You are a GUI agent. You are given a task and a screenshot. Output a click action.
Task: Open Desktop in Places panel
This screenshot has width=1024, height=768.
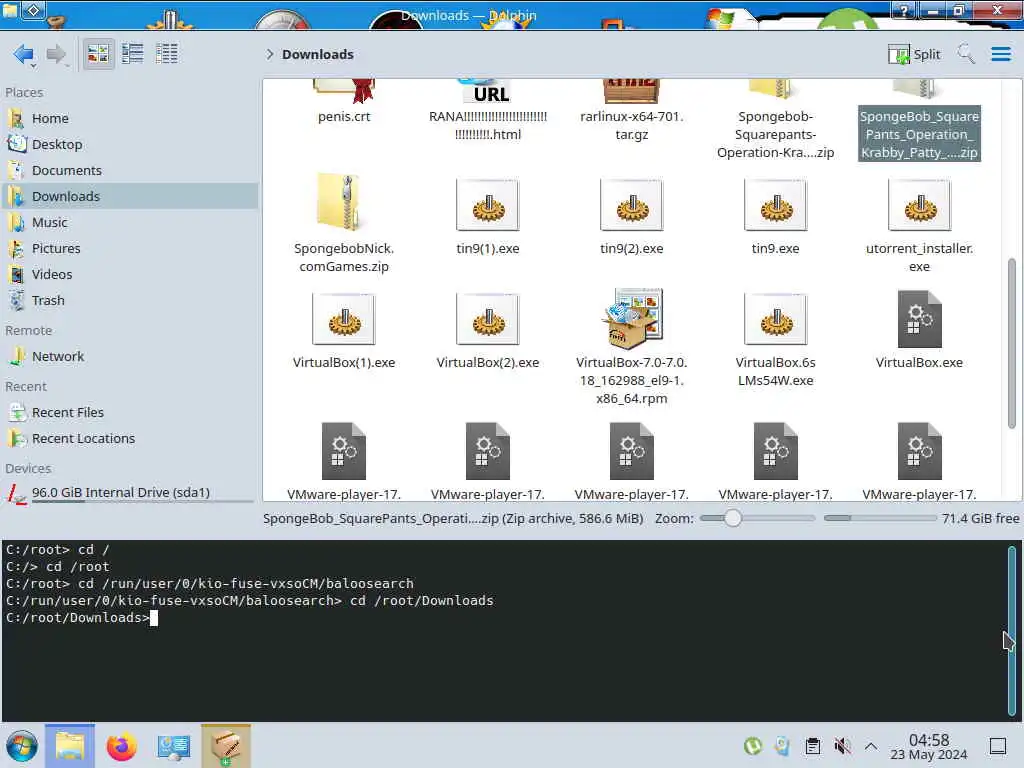(x=129, y=144)
